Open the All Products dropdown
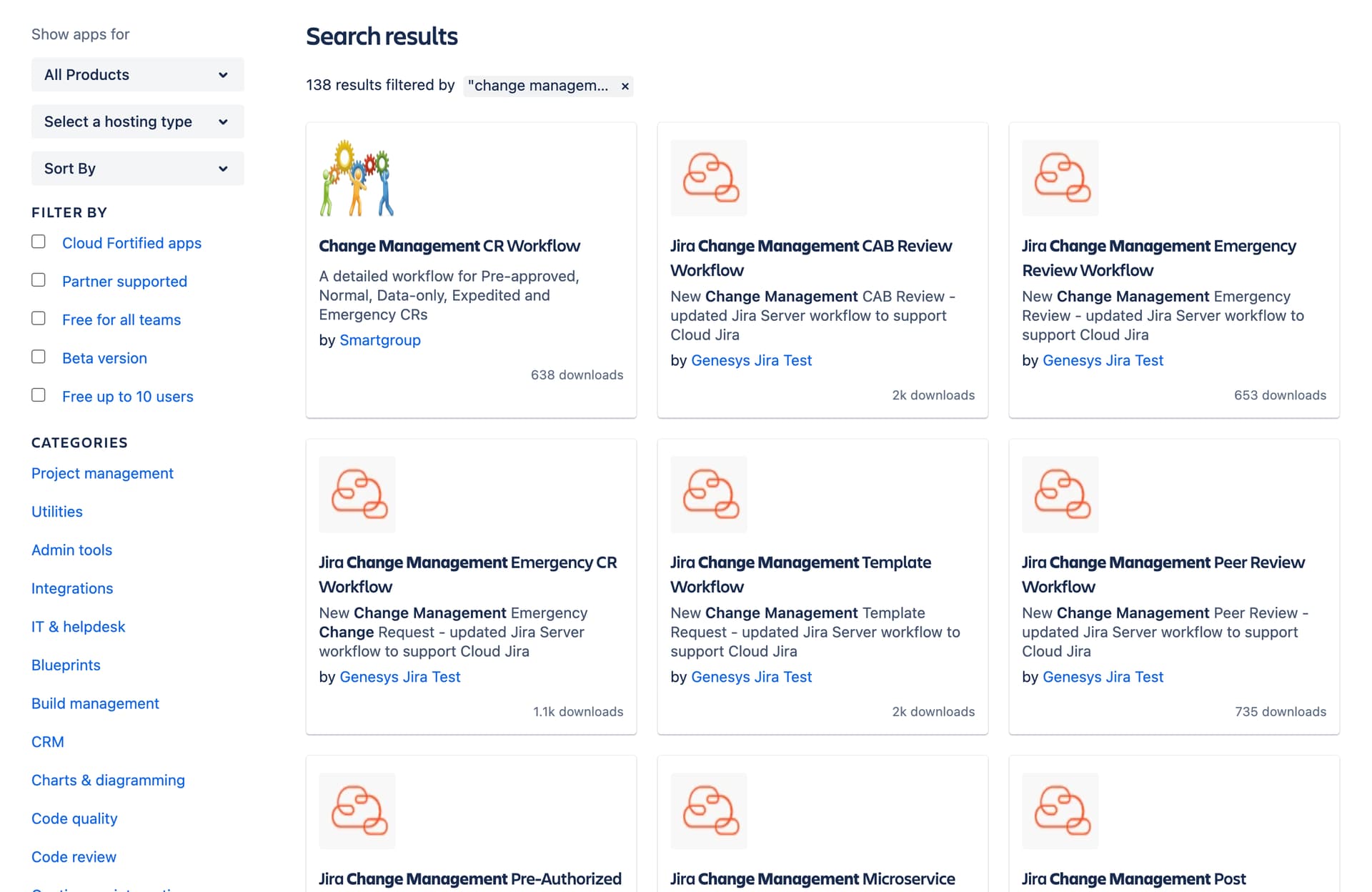The image size is (1372, 892). point(137,75)
